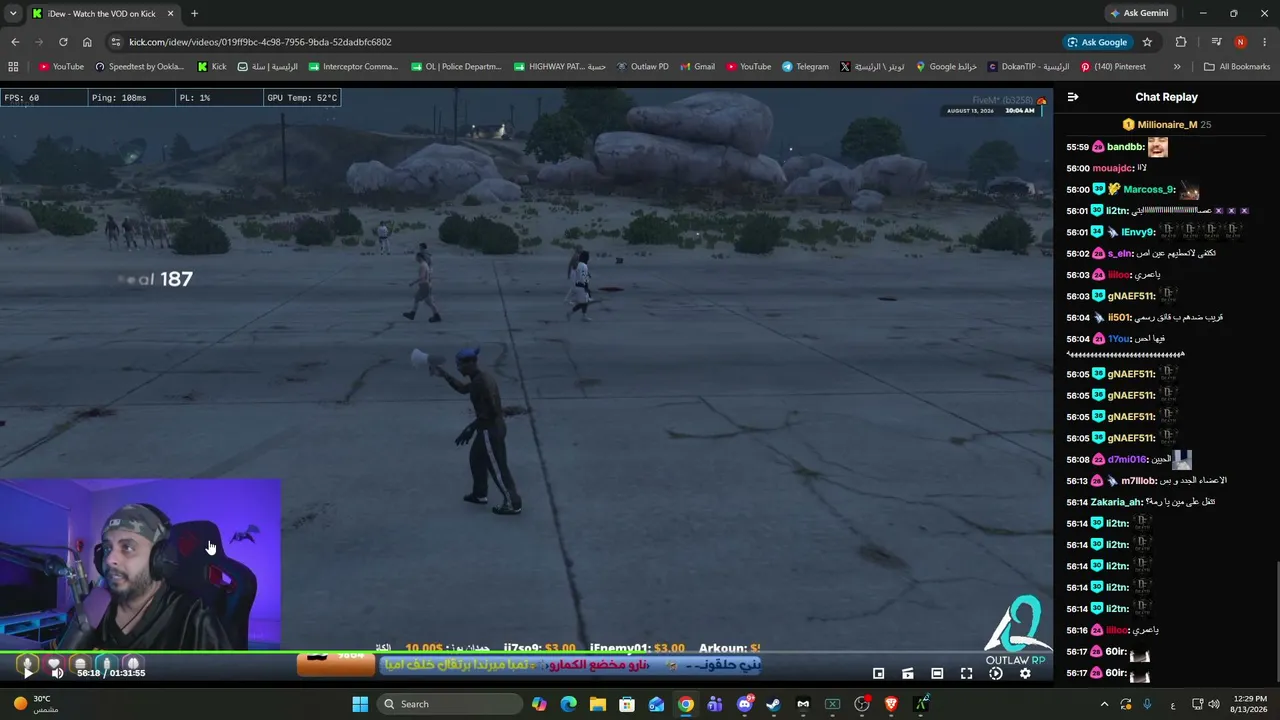Open Speedtest by Ookla bookmark
The height and width of the screenshot is (720, 1280).
pyautogui.click(x=140, y=67)
